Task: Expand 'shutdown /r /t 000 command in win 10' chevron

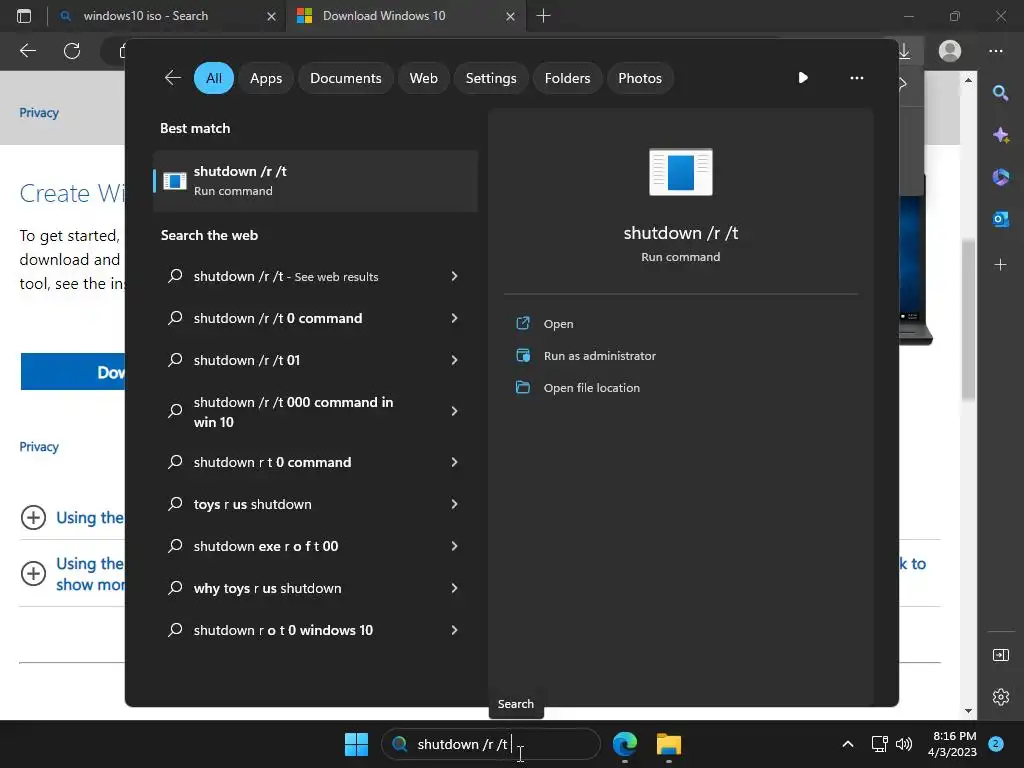Action: coord(454,411)
